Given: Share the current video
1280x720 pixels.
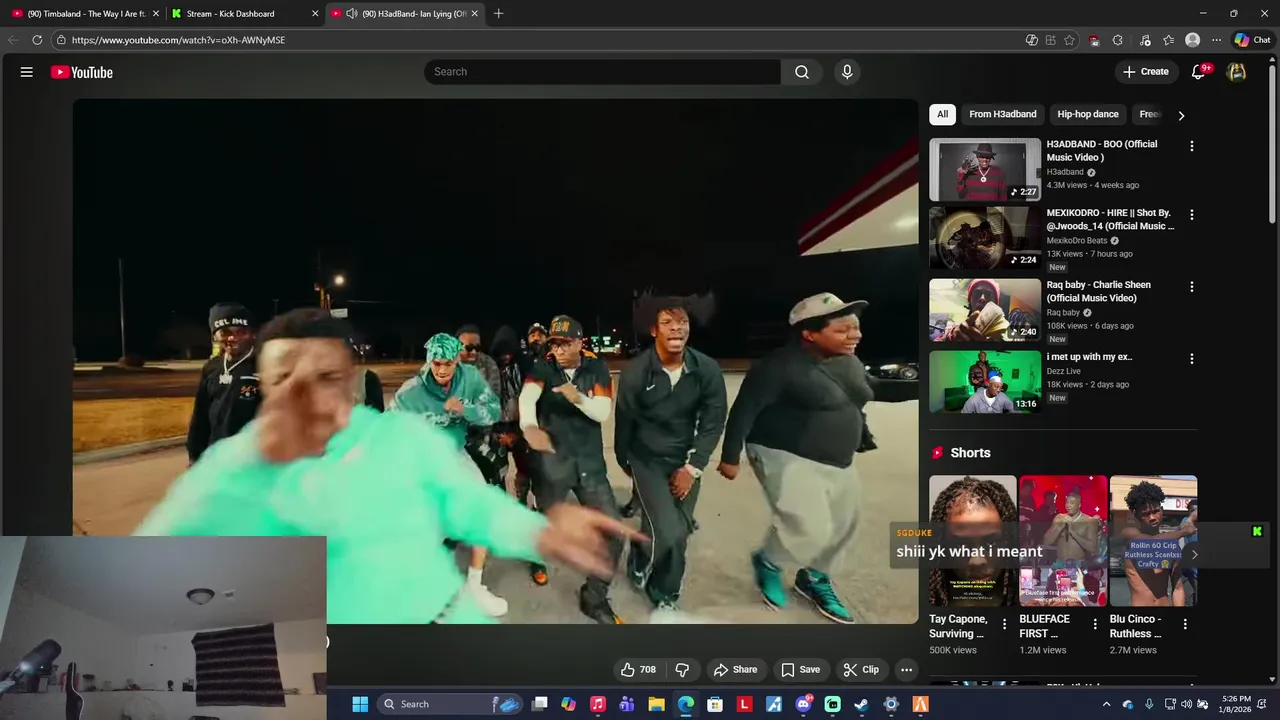Looking at the screenshot, I should click(735, 670).
